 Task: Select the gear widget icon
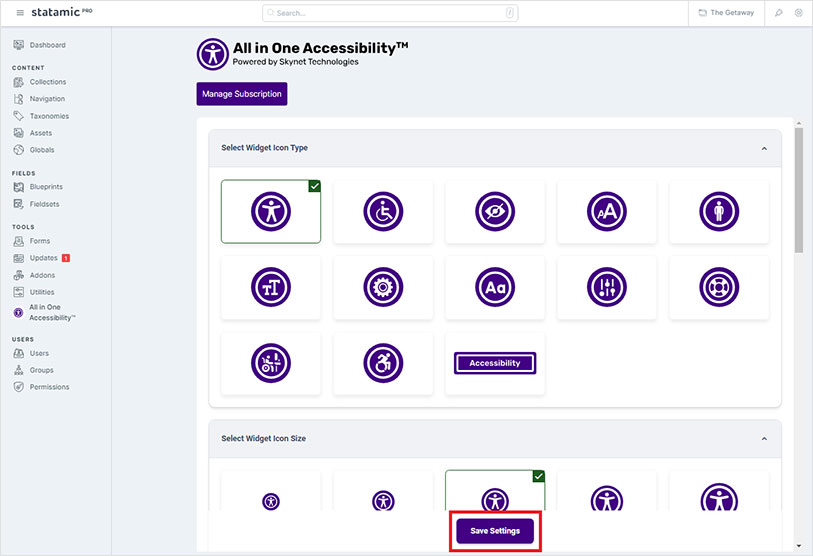tap(383, 287)
